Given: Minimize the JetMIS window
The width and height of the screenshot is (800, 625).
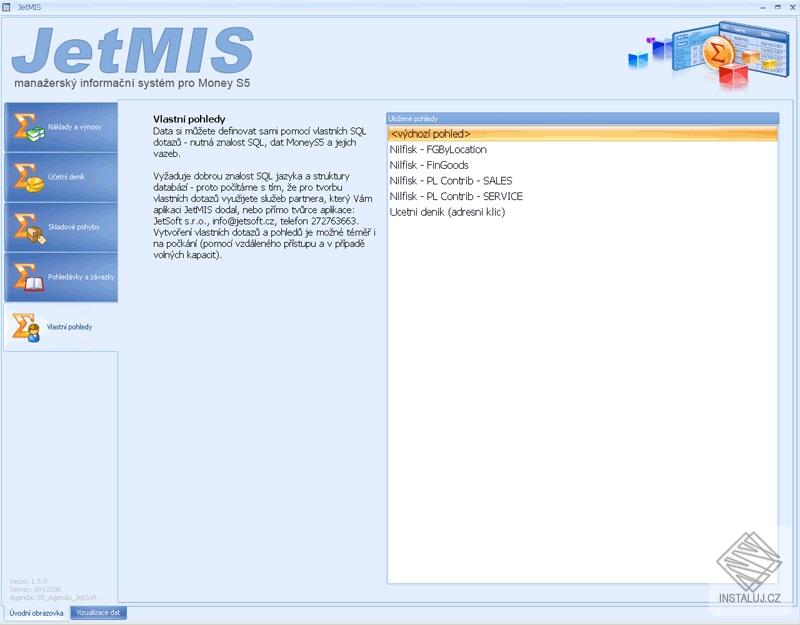Looking at the screenshot, I should click(x=763, y=7).
